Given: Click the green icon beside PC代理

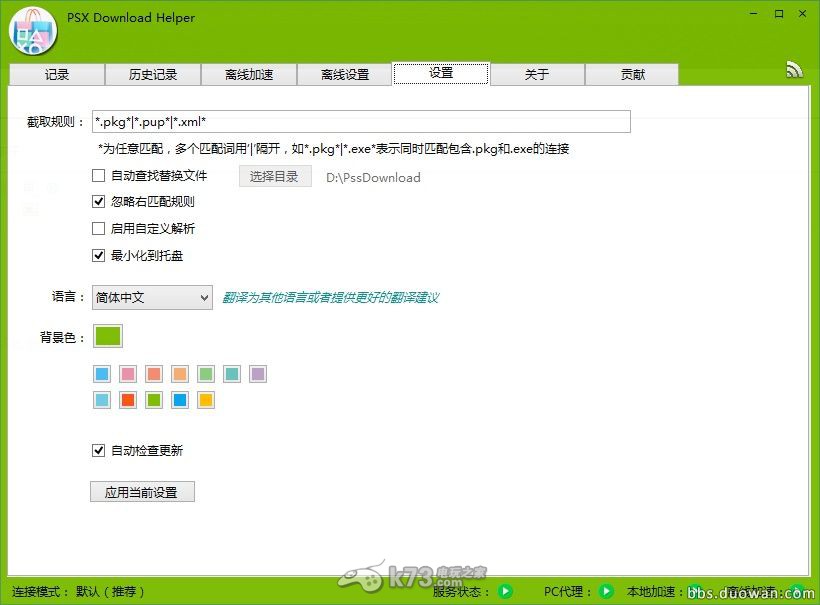Looking at the screenshot, I should [x=607, y=591].
